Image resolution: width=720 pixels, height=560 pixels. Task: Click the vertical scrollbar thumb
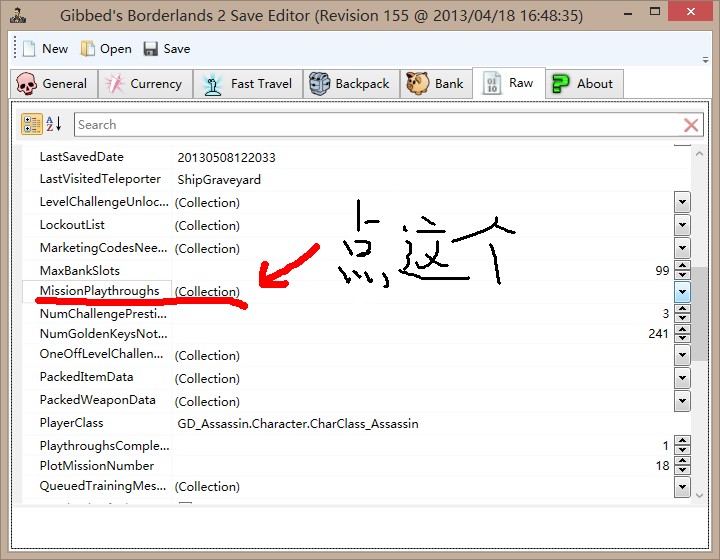click(x=699, y=314)
